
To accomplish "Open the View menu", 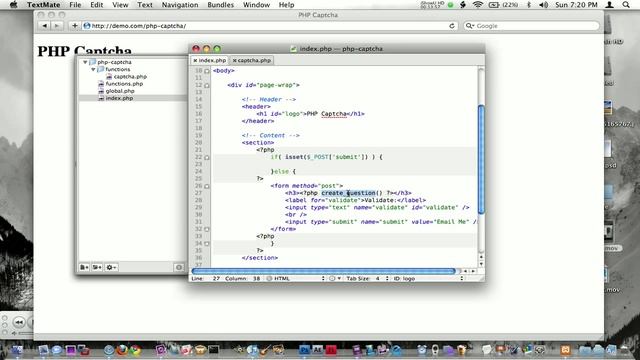I will click(120, 5).
